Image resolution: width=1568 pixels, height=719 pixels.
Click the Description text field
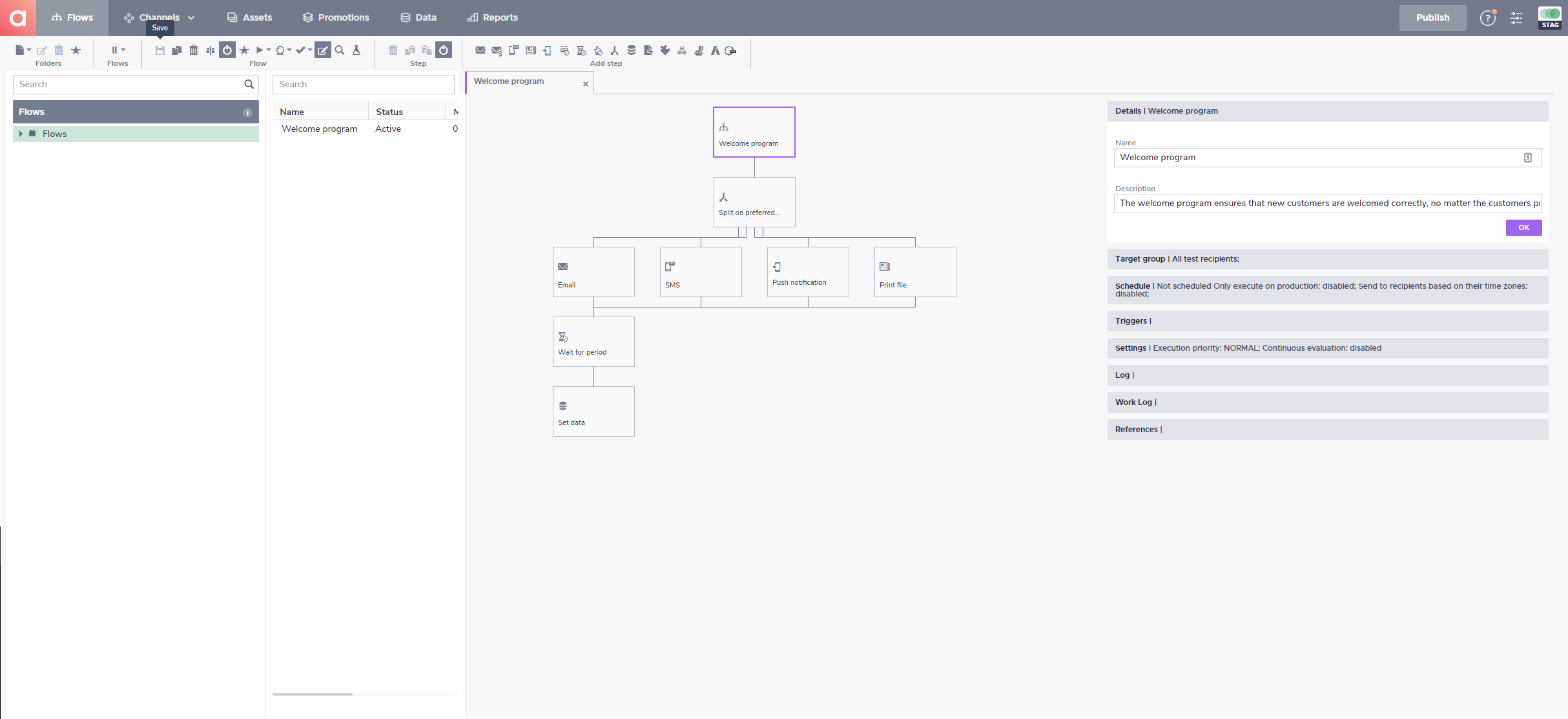tap(1326, 203)
